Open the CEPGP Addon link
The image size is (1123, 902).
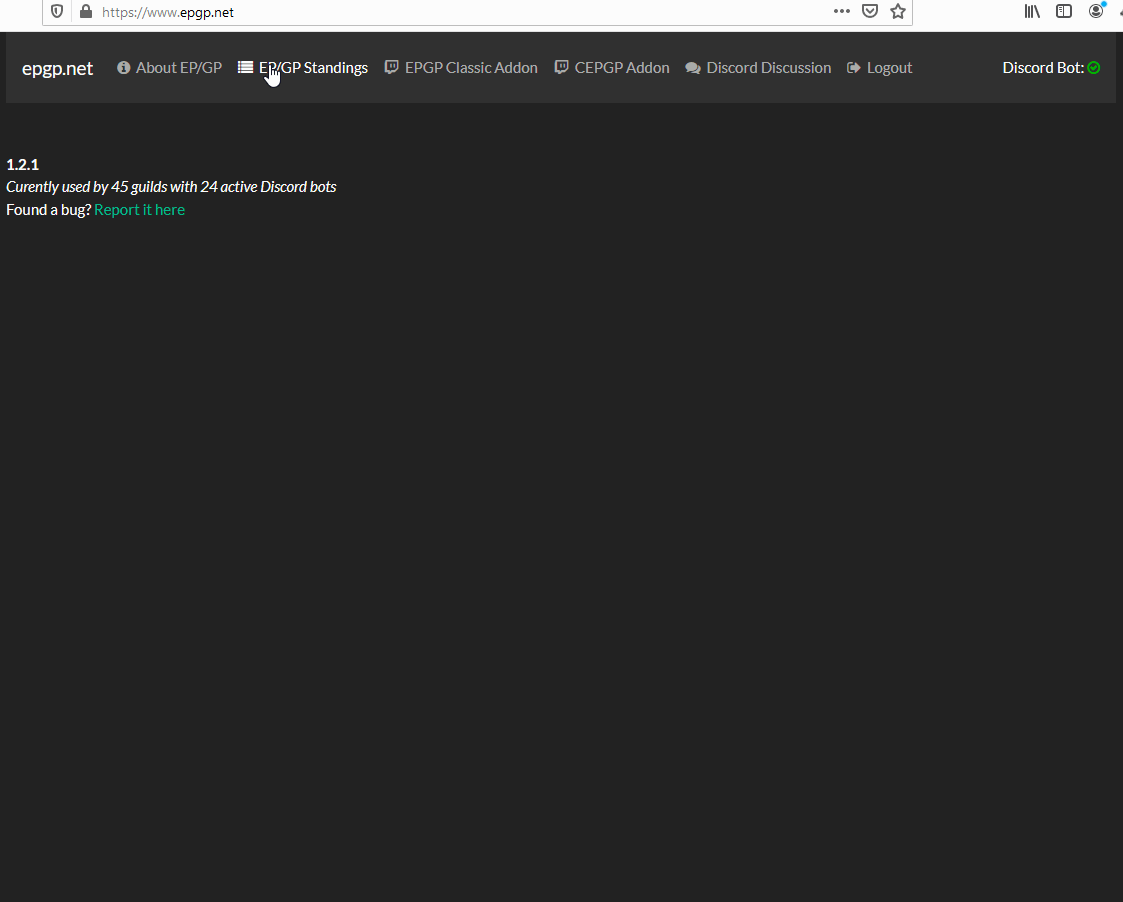(x=622, y=68)
